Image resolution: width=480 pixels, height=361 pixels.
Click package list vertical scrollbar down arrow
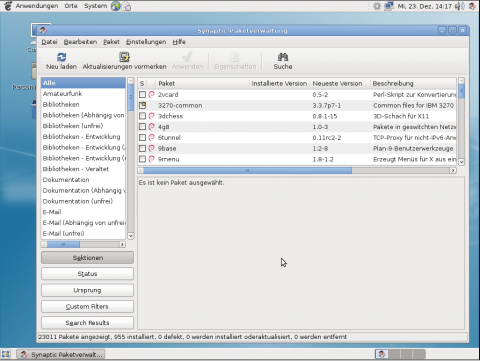(x=461, y=162)
